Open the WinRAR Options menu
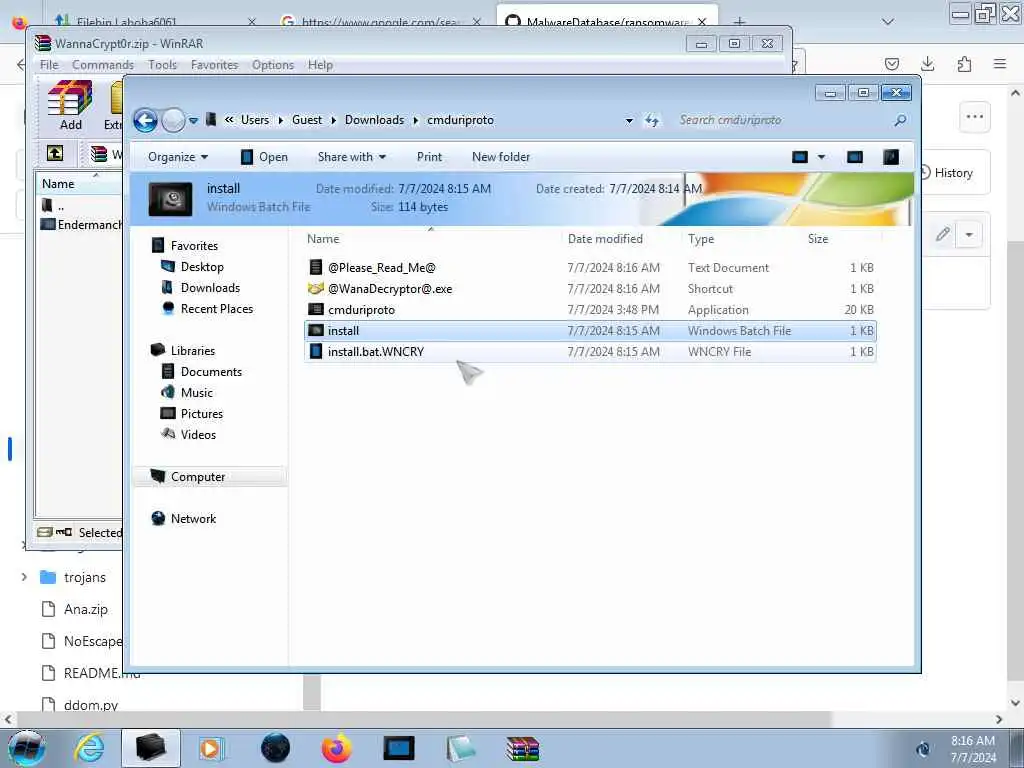The width and height of the screenshot is (1024, 768). click(x=272, y=65)
